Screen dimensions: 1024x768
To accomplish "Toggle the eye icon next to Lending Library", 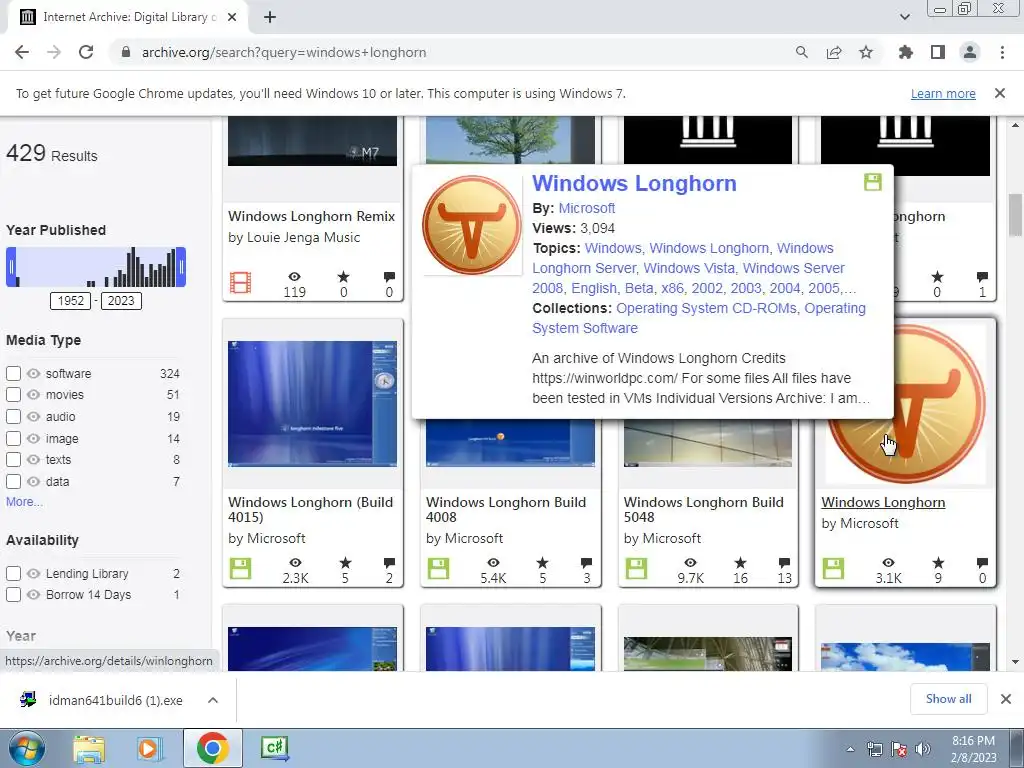I will tap(33, 573).
